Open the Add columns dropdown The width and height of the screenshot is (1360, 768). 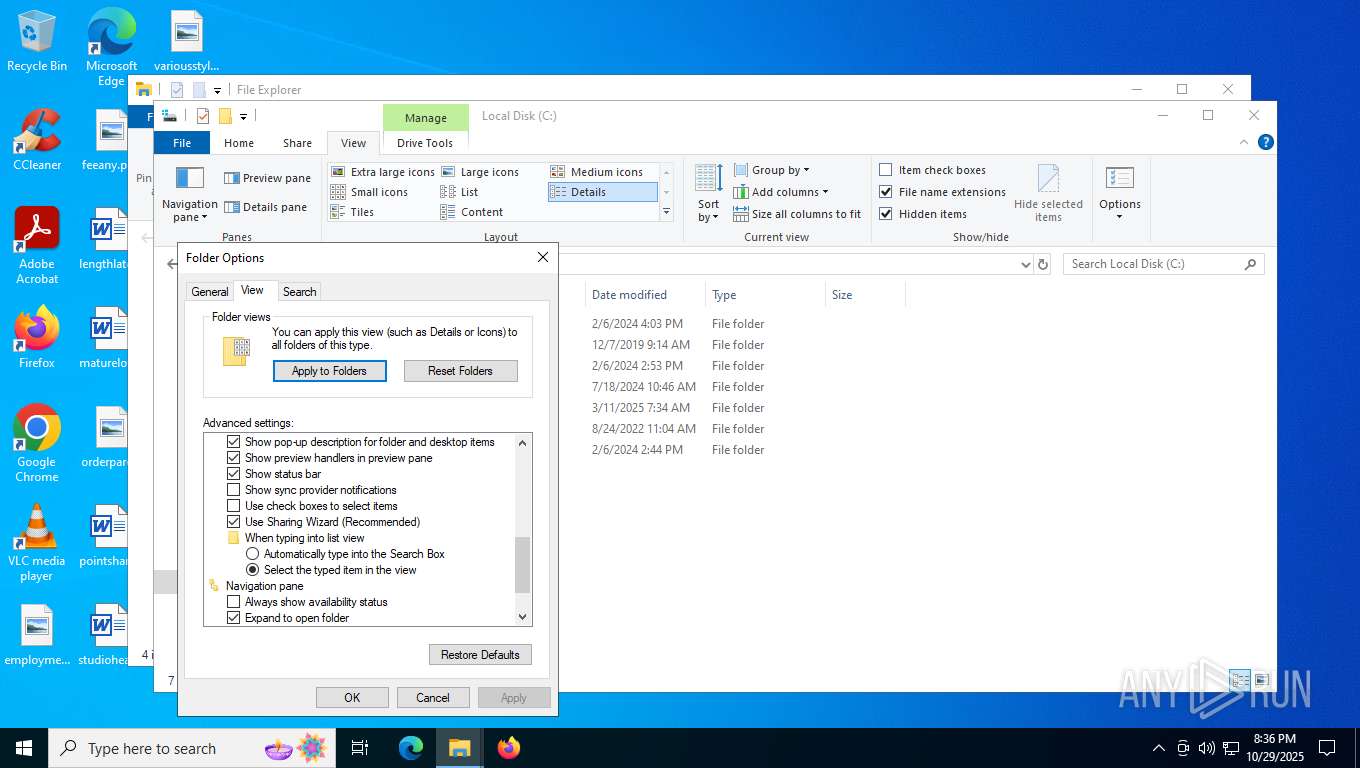pyautogui.click(x=780, y=192)
